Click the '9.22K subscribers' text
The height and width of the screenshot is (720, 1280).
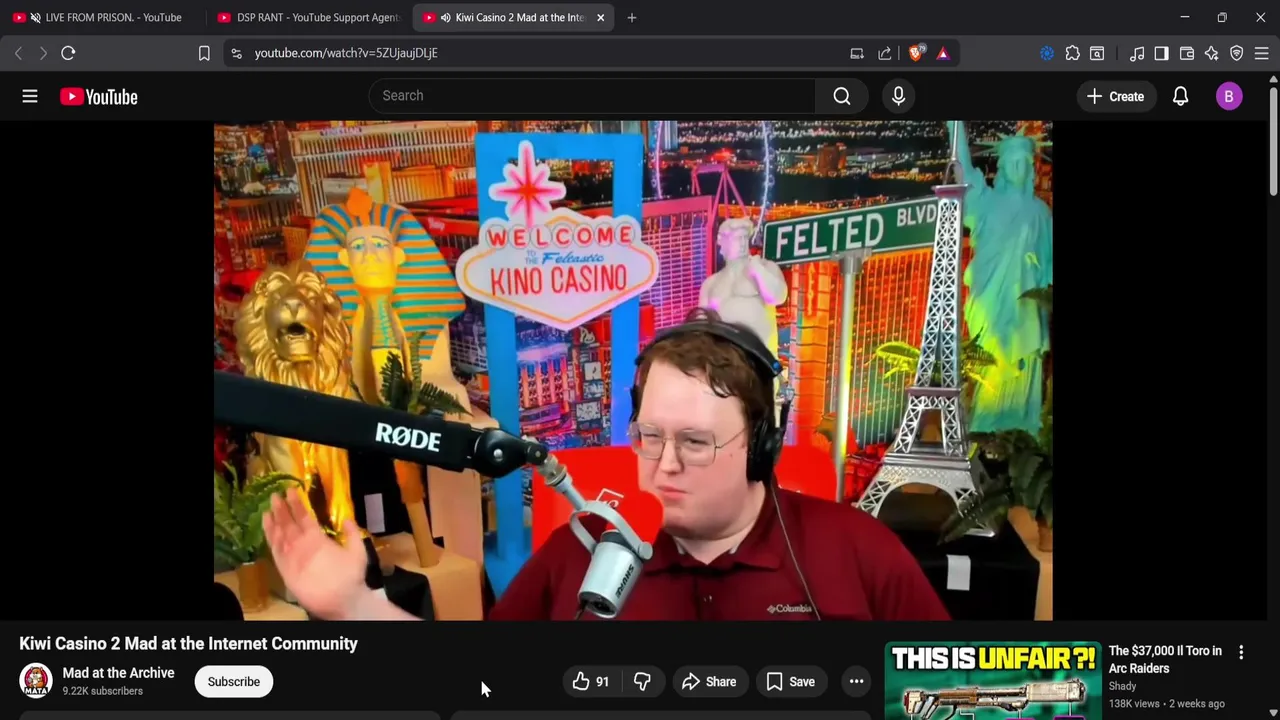coord(102,691)
